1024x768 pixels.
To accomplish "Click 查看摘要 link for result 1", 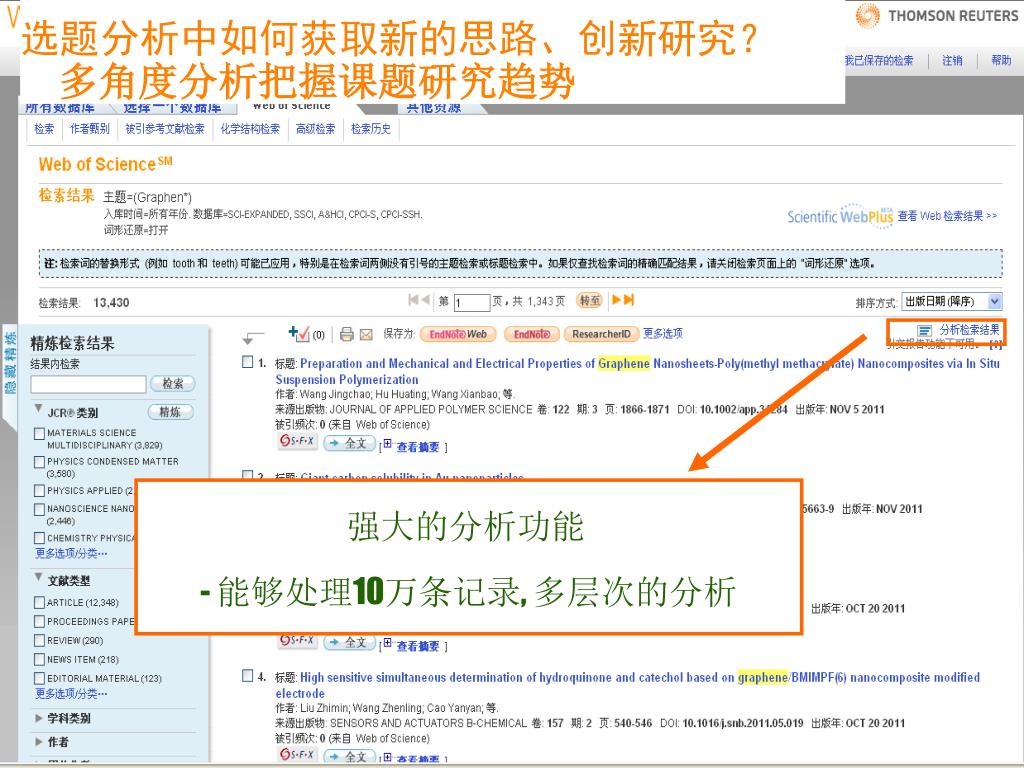I will point(418,447).
